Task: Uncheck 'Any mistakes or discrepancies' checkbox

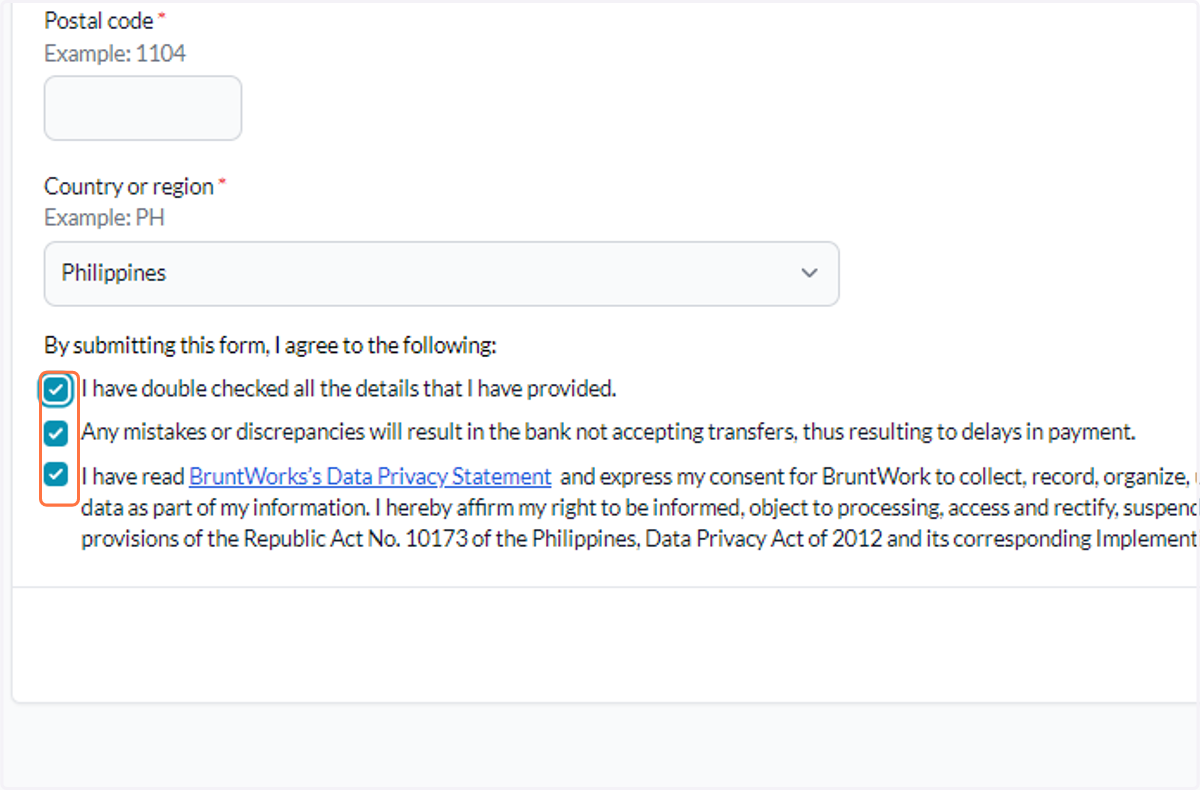Action: pos(56,433)
